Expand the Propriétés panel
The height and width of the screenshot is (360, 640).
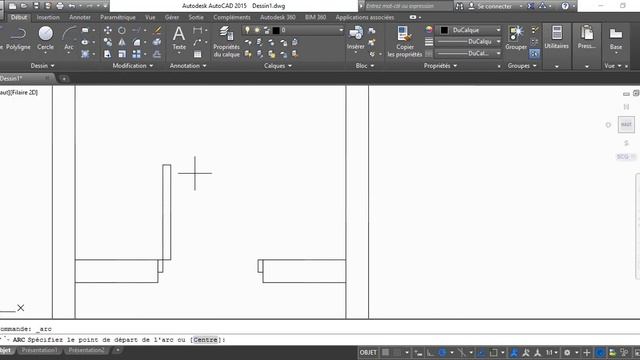pos(440,65)
